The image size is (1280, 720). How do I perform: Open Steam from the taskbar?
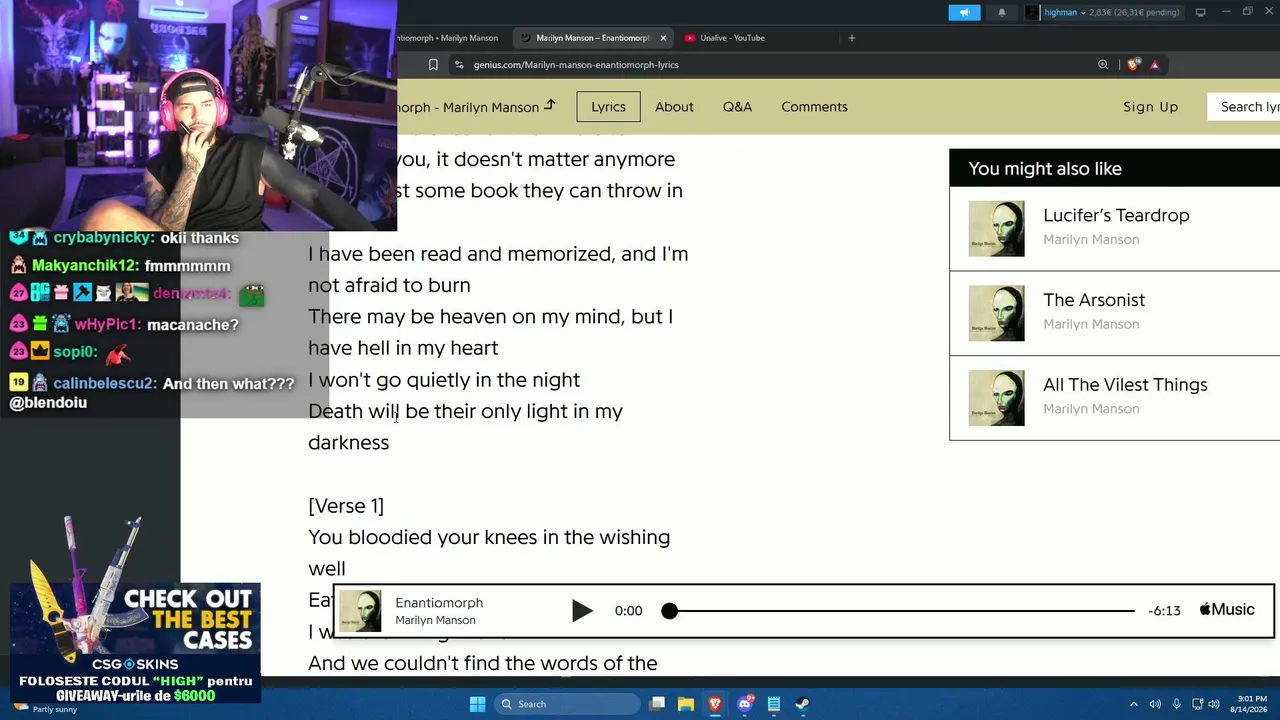[x=802, y=704]
